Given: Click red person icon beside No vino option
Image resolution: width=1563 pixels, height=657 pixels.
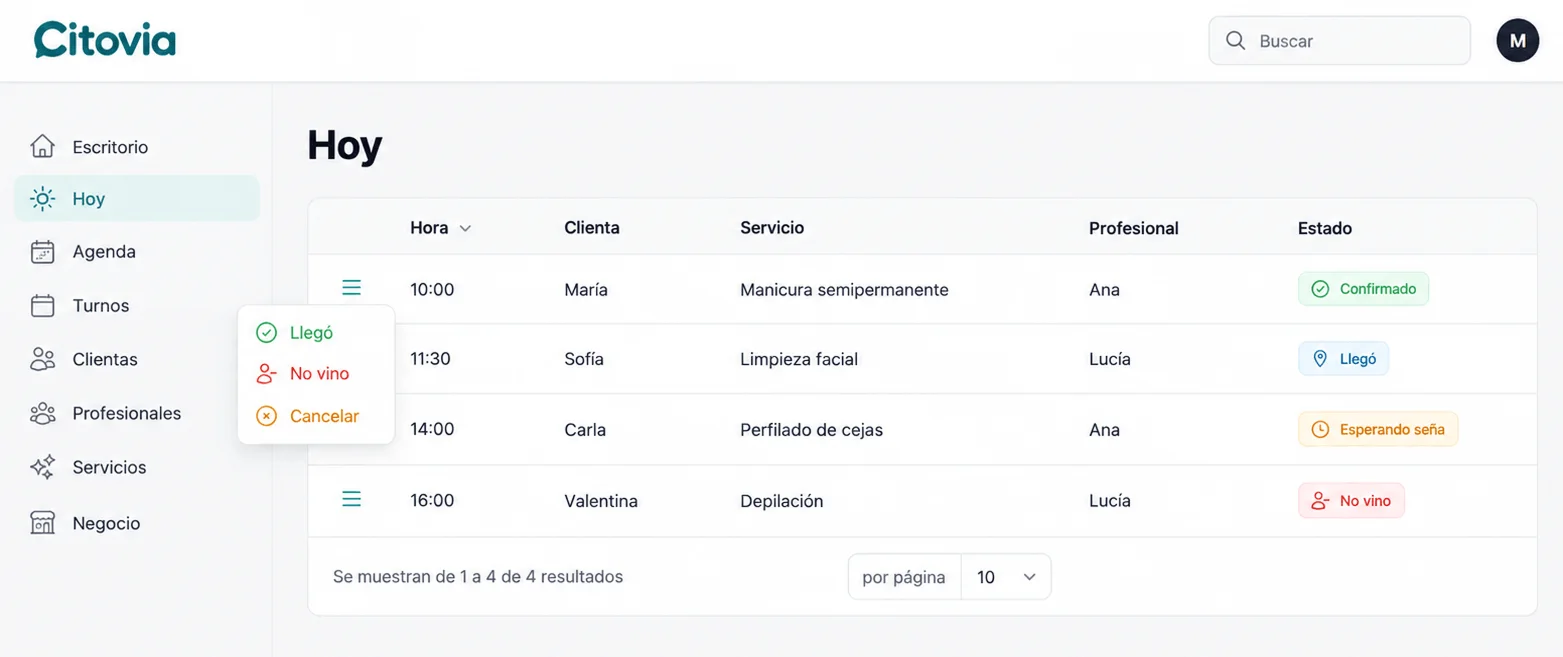Looking at the screenshot, I should coord(266,374).
